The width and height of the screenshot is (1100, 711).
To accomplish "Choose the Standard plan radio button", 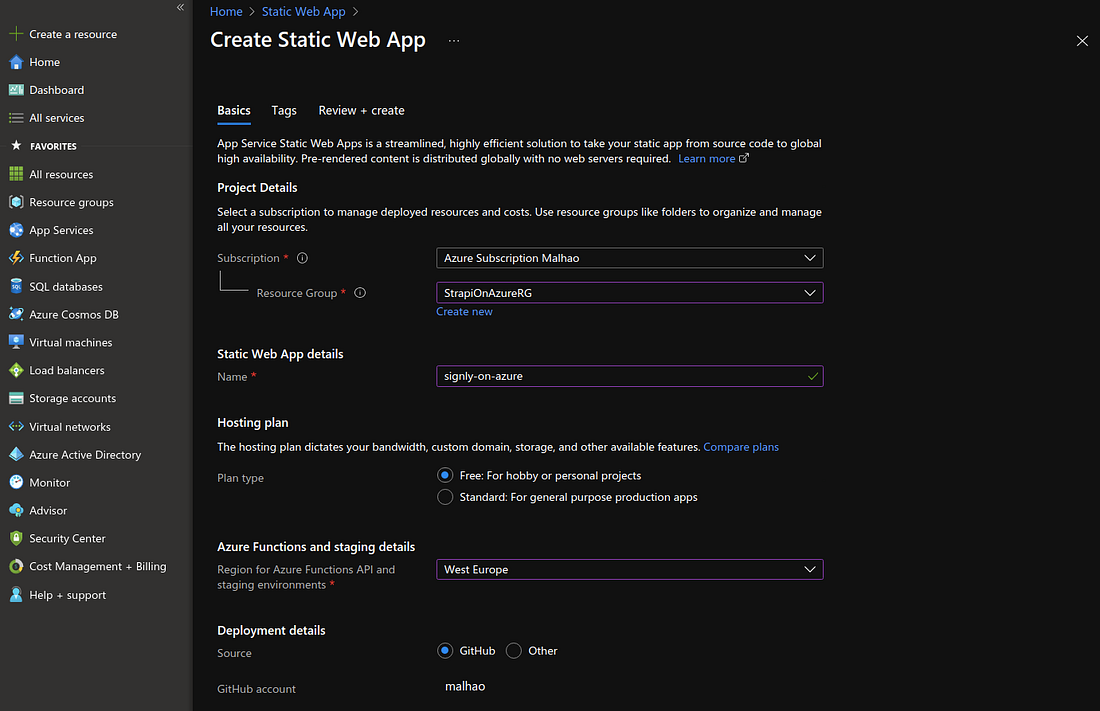I will [x=445, y=497].
